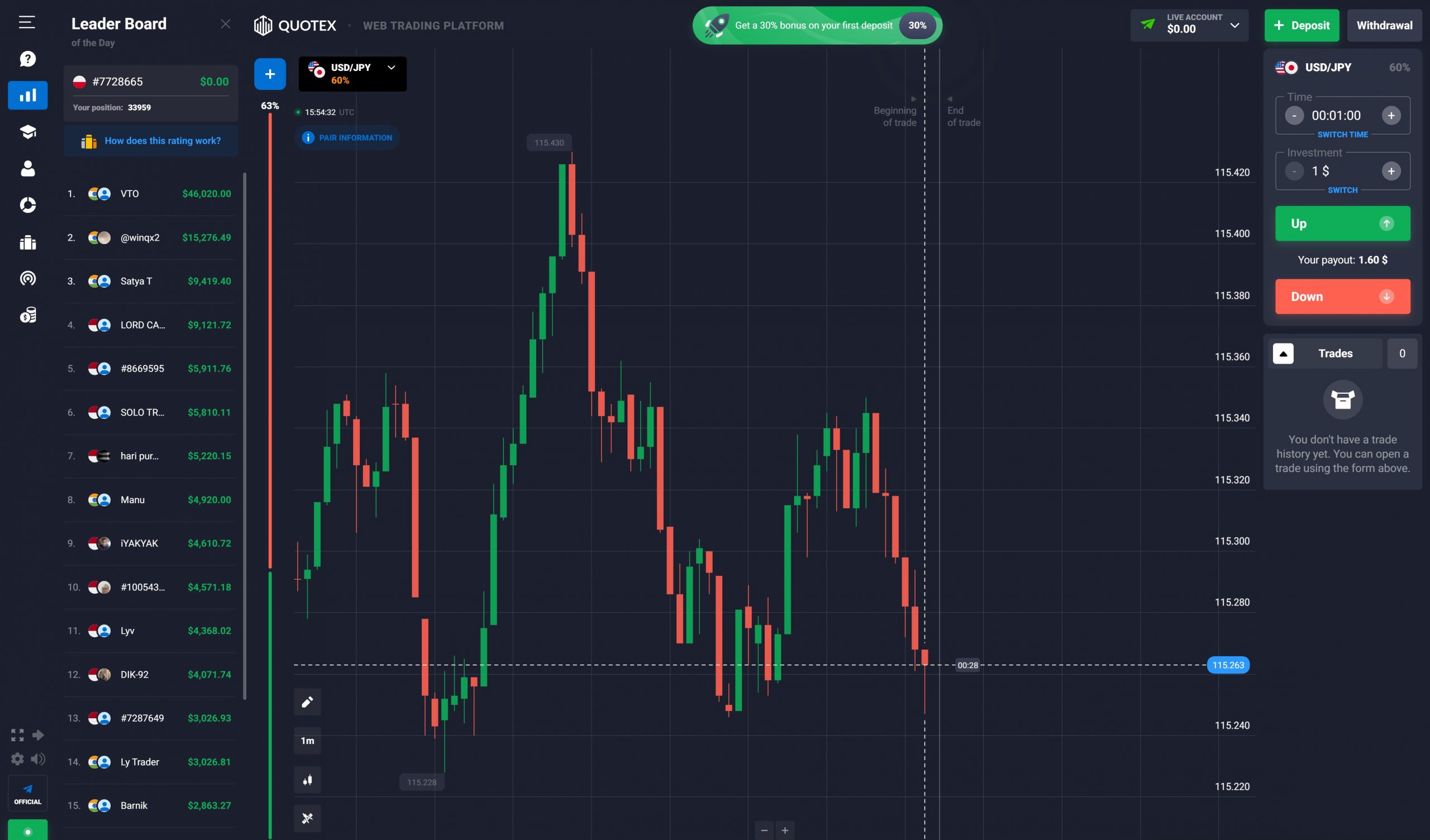1430x840 pixels.
Task: Collapse the Trades panel with the arrow toggle
Action: pos(1284,353)
